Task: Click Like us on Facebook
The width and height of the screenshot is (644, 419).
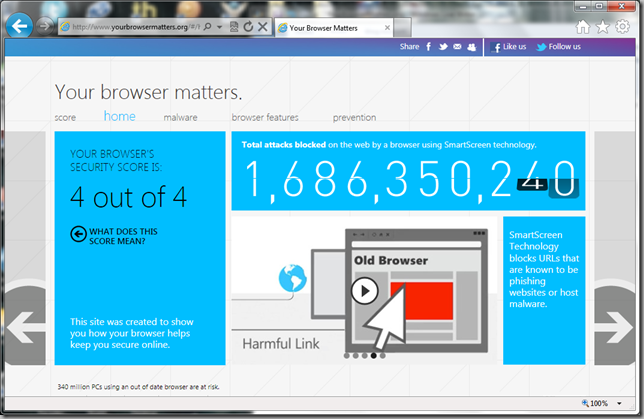Action: [x=508, y=47]
